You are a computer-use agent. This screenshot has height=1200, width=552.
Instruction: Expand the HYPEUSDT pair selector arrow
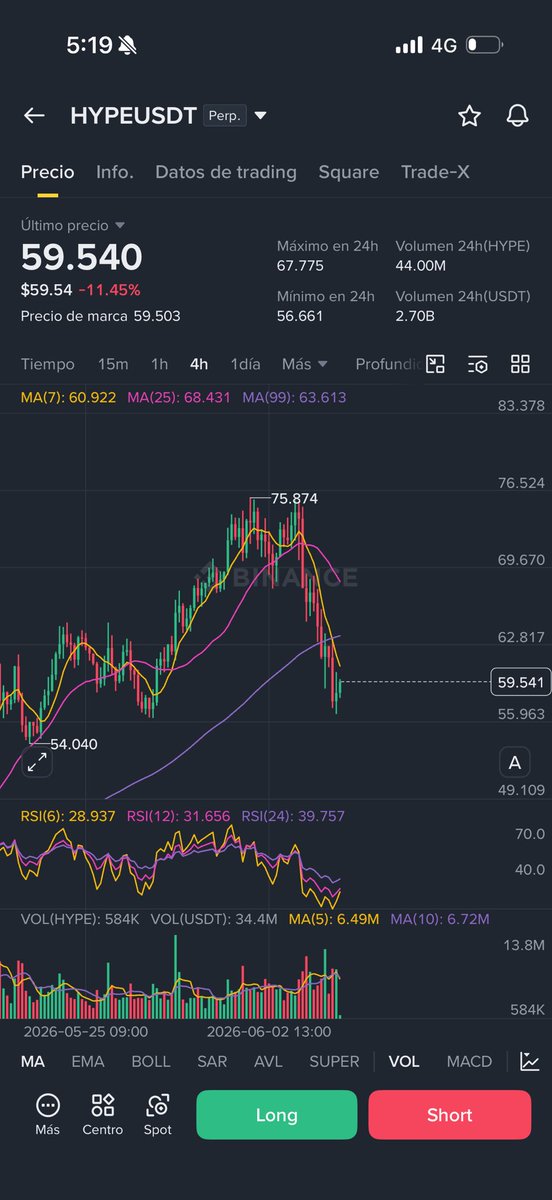pyautogui.click(x=261, y=116)
